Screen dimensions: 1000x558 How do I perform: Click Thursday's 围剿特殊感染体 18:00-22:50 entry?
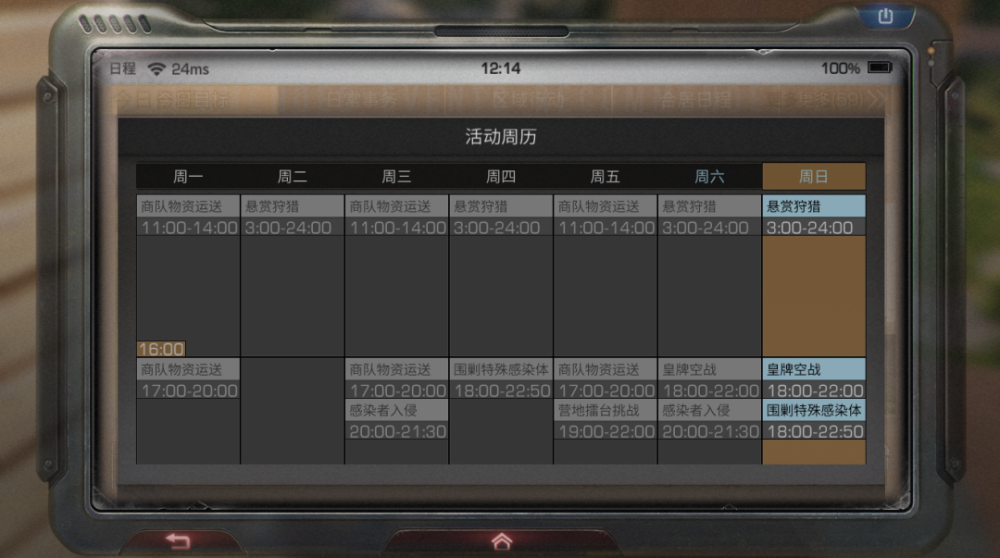500,379
